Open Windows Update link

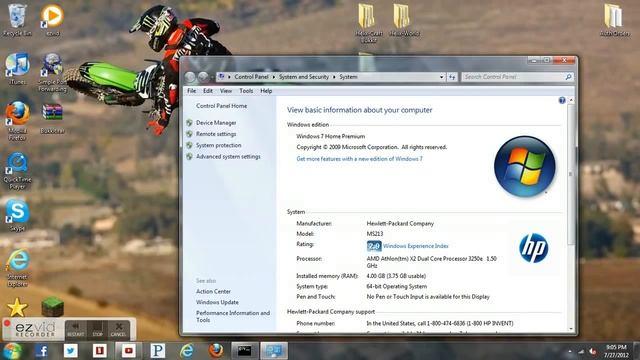tap(217, 302)
